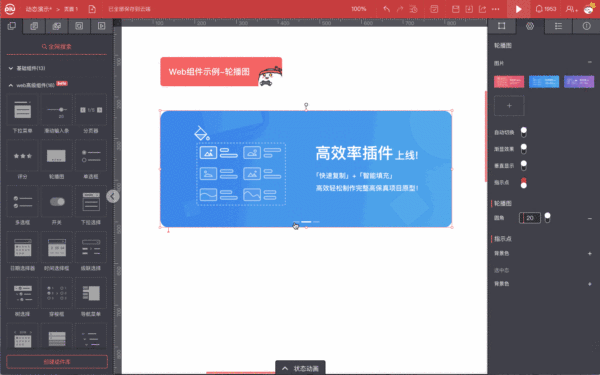Click the share icon in top toolbar
Image resolution: width=600 pixels, height=375 pixels.
pyautogui.click(x=482, y=9)
